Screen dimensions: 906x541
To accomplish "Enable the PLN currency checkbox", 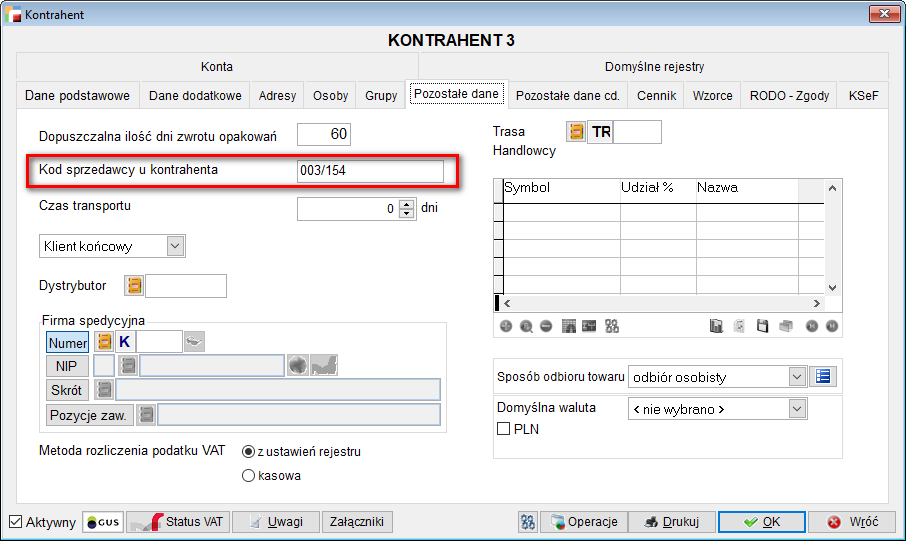I will point(504,429).
